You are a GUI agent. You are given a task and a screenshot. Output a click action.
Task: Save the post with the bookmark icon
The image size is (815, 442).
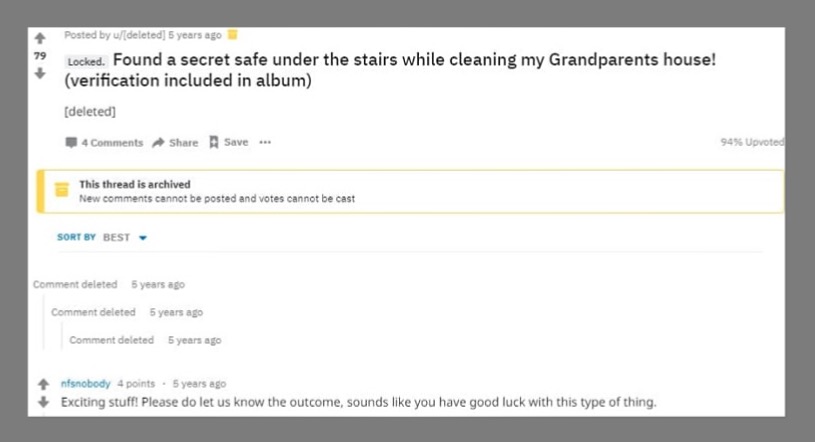pyautogui.click(x=213, y=142)
